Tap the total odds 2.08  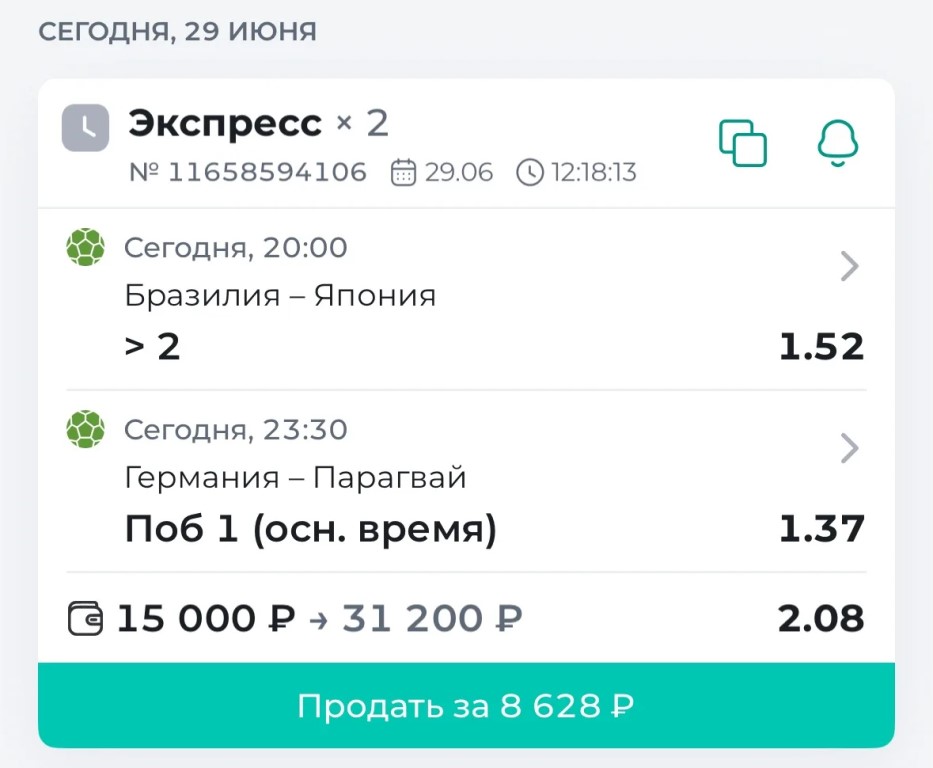pos(821,619)
